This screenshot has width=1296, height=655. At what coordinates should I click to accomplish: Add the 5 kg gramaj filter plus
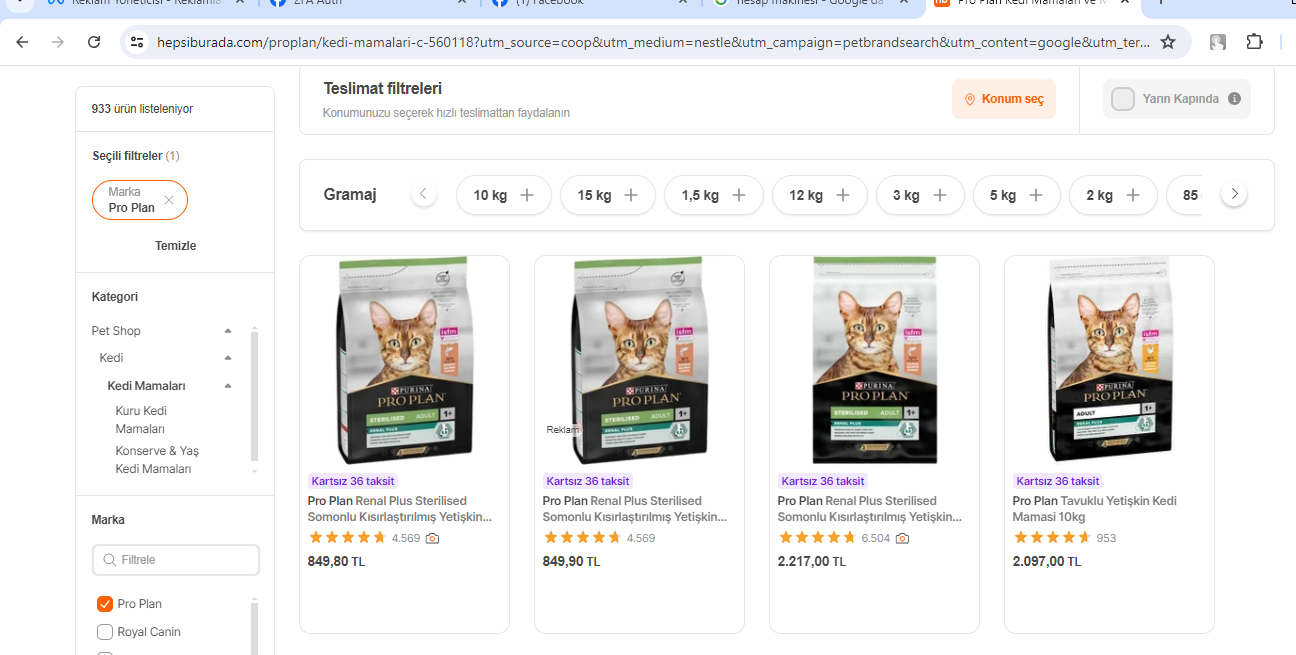tap(1036, 195)
